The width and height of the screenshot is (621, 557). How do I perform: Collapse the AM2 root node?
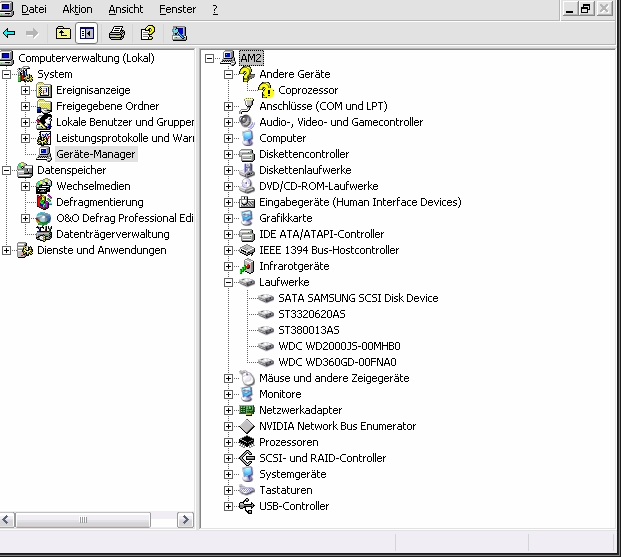[x=210, y=59]
